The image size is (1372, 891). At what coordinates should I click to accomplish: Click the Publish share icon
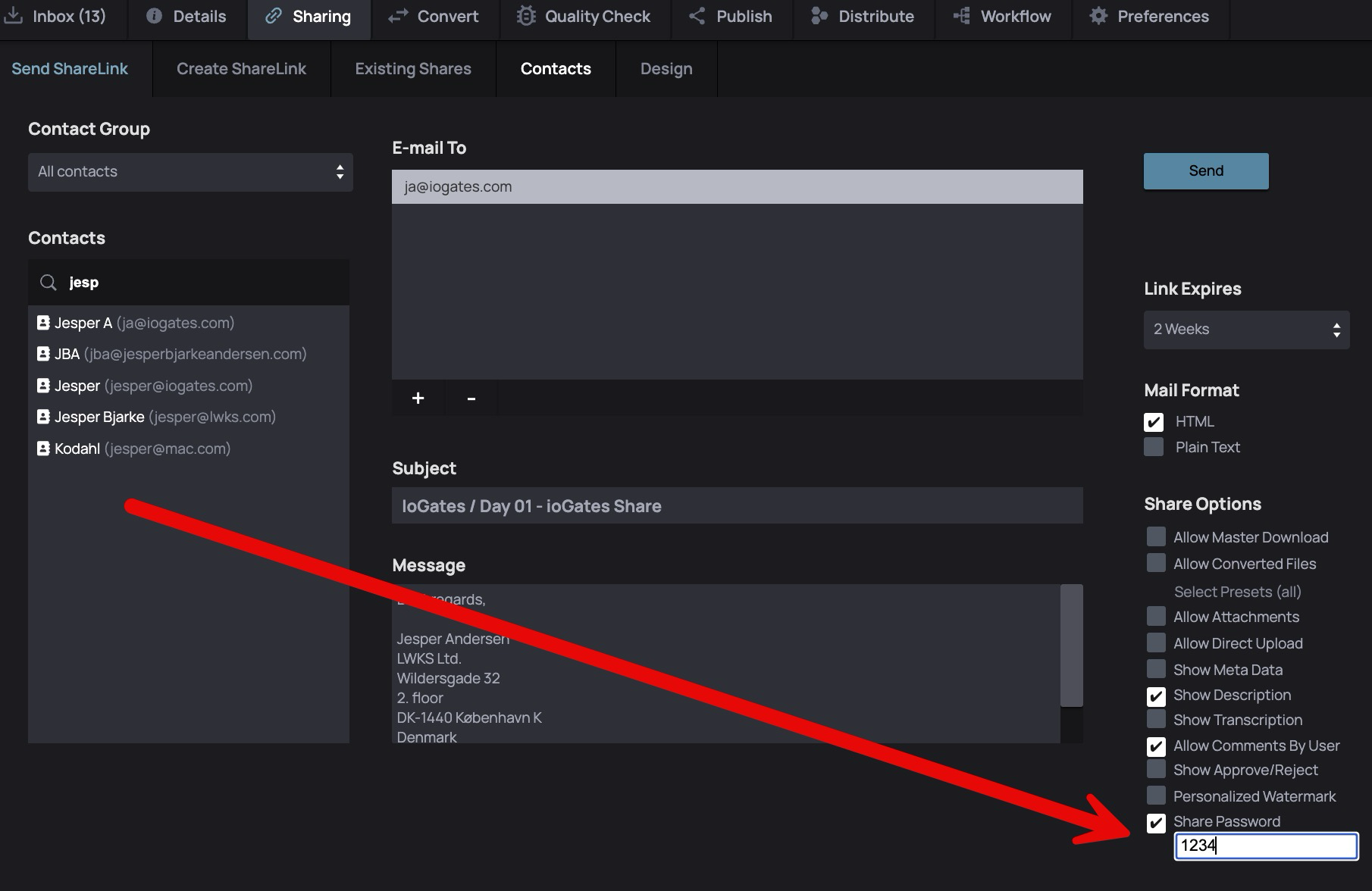[697, 16]
